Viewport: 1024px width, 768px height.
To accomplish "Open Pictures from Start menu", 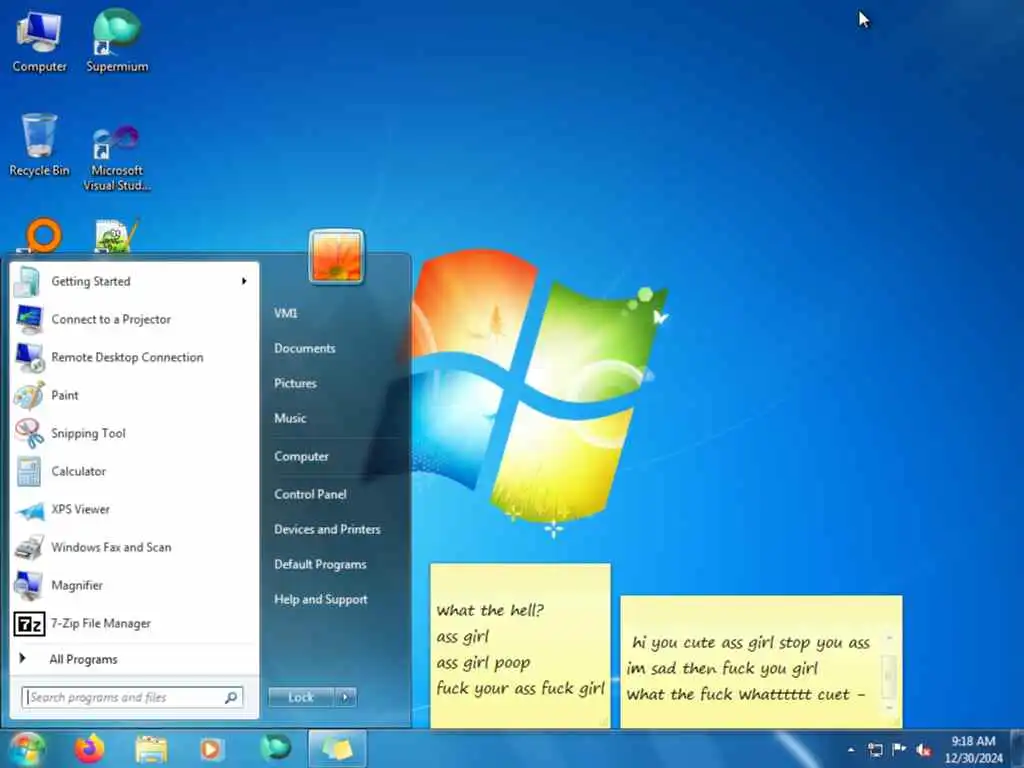I will (295, 383).
